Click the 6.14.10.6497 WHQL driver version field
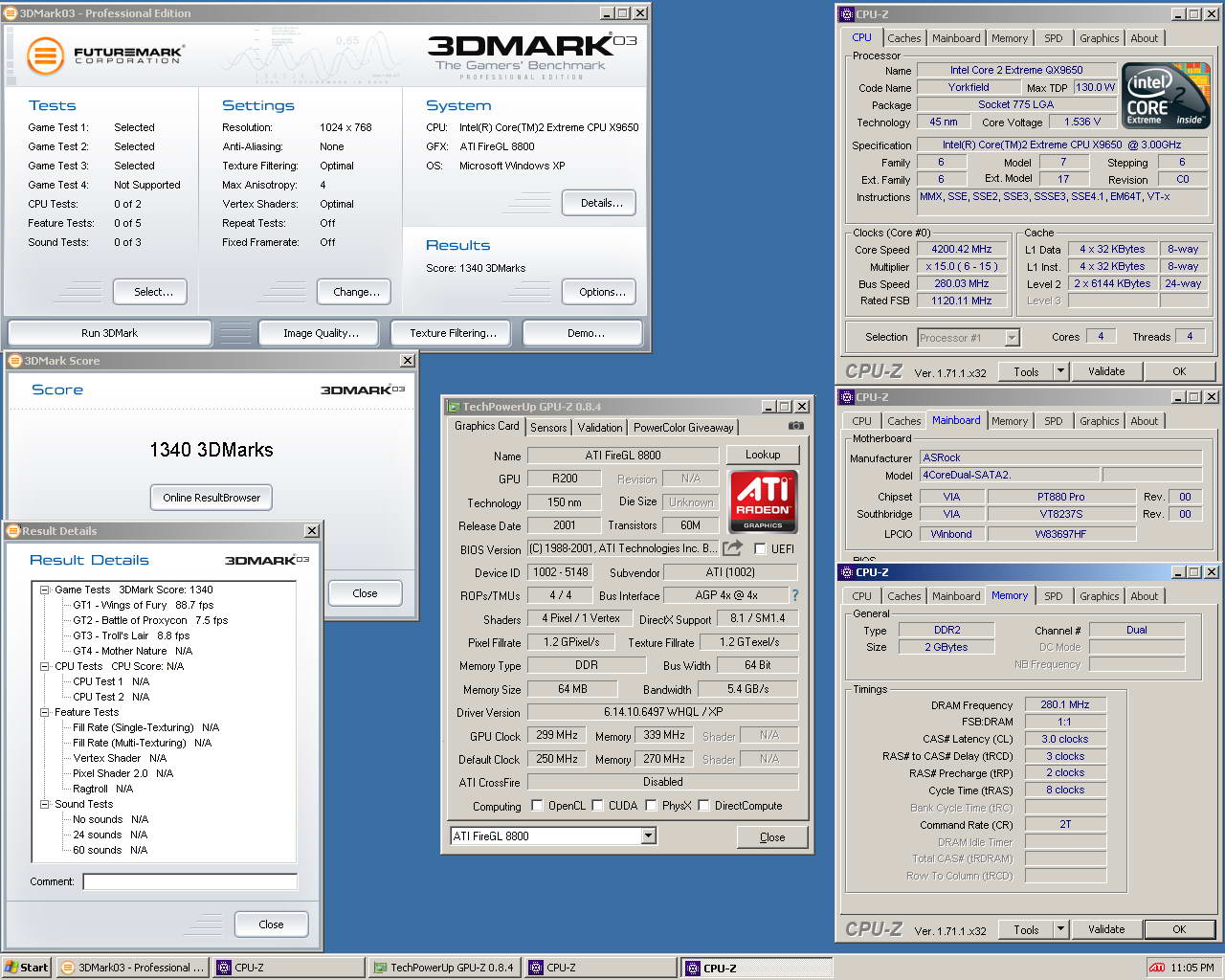 pyautogui.click(x=662, y=712)
